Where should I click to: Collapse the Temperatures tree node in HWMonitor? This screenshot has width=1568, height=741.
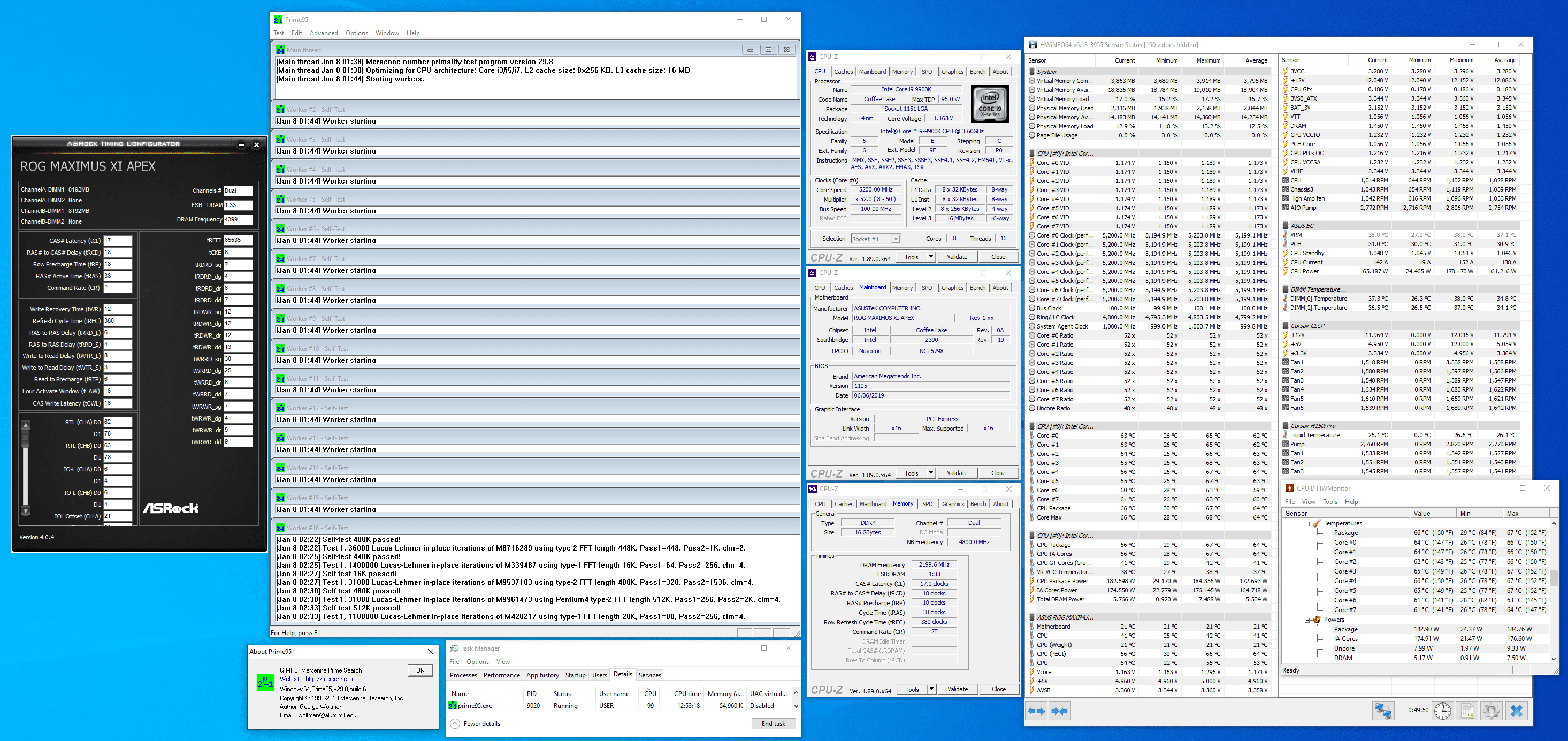pos(1307,524)
